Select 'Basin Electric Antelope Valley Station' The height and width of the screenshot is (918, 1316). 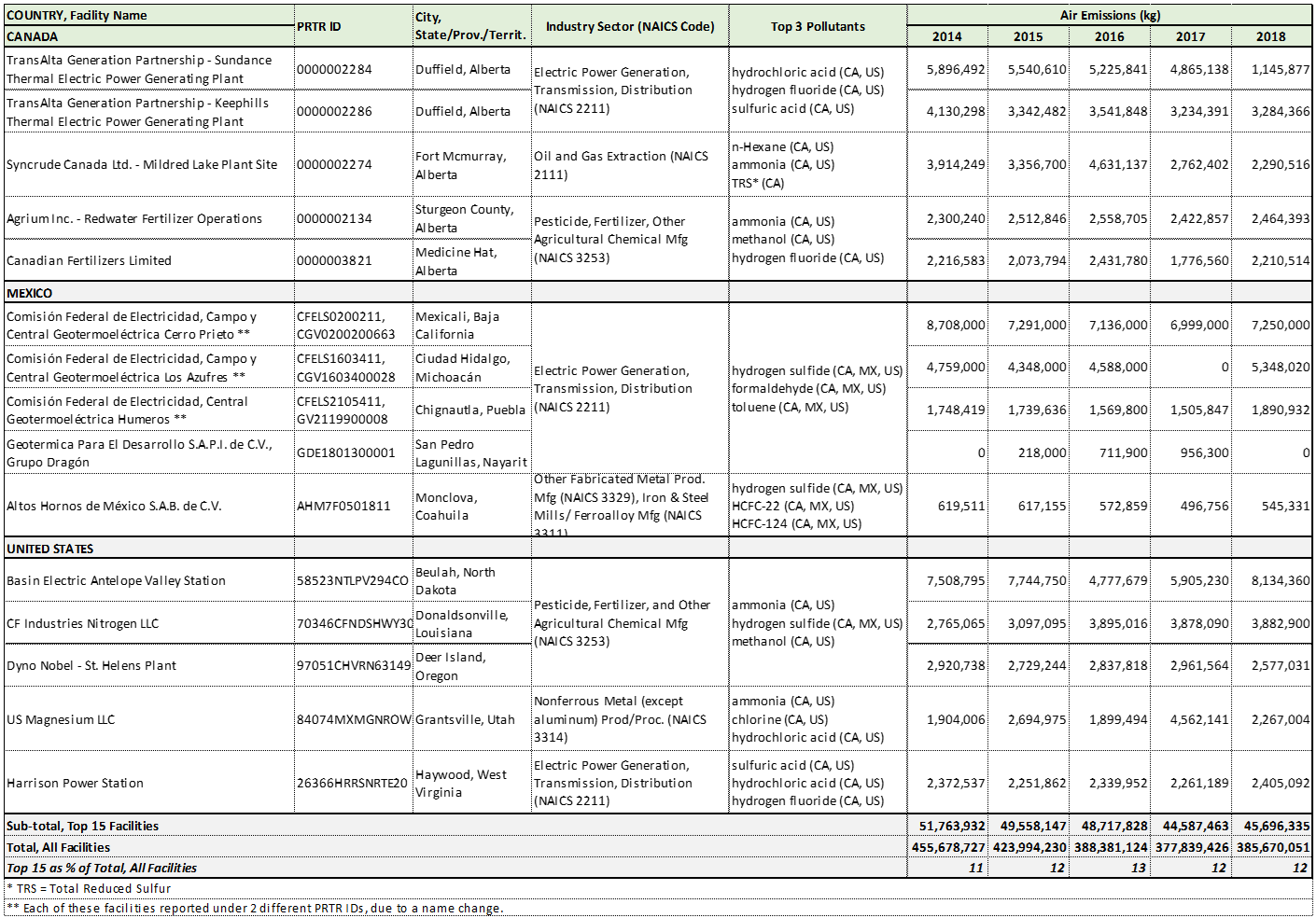tap(116, 580)
